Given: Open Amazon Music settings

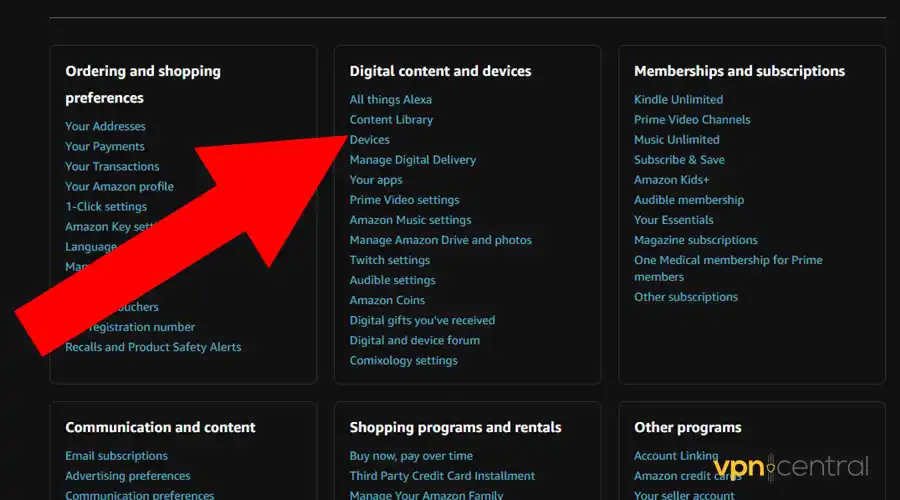Looking at the screenshot, I should coord(410,220).
